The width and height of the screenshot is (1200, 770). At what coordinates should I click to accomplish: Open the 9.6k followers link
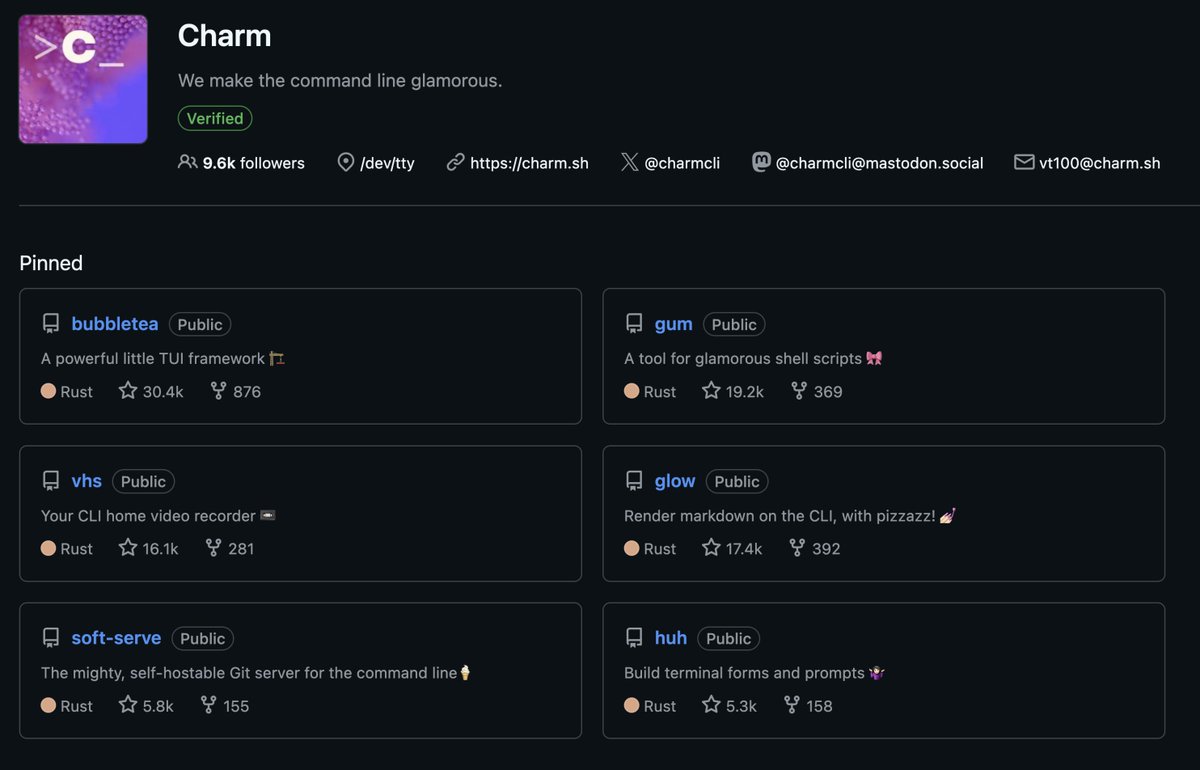254,162
